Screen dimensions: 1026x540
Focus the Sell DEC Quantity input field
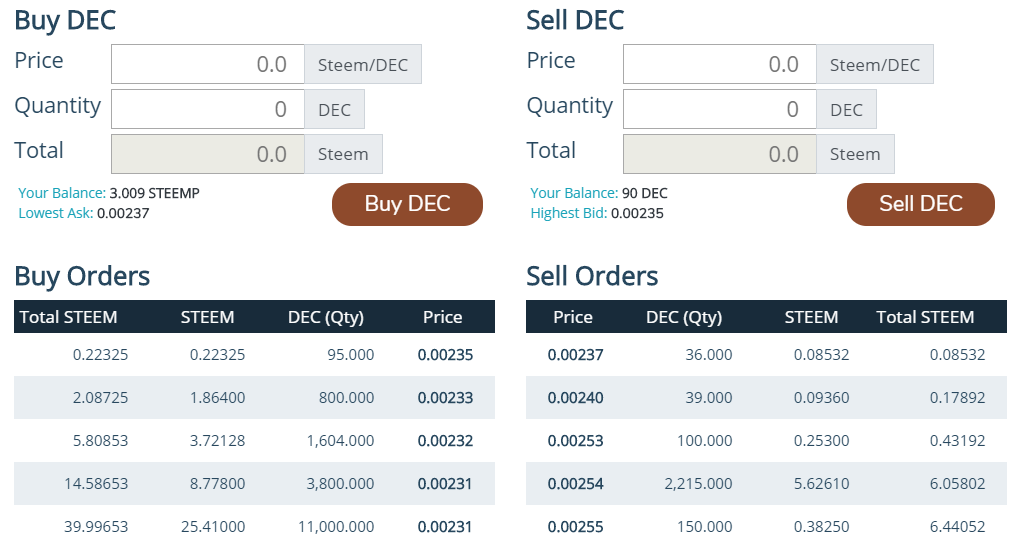tap(720, 109)
